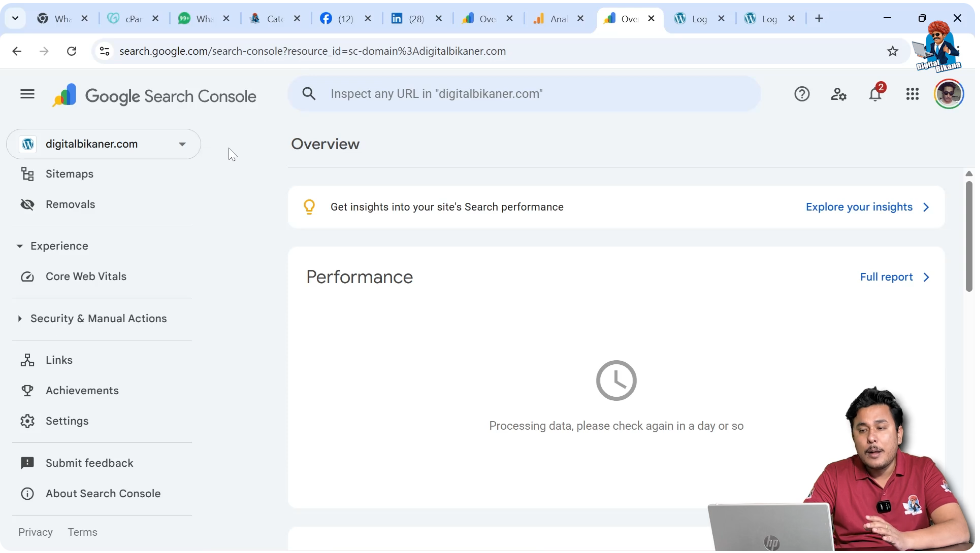View site information icon in address bar
The width and height of the screenshot is (980, 553).
(104, 51)
